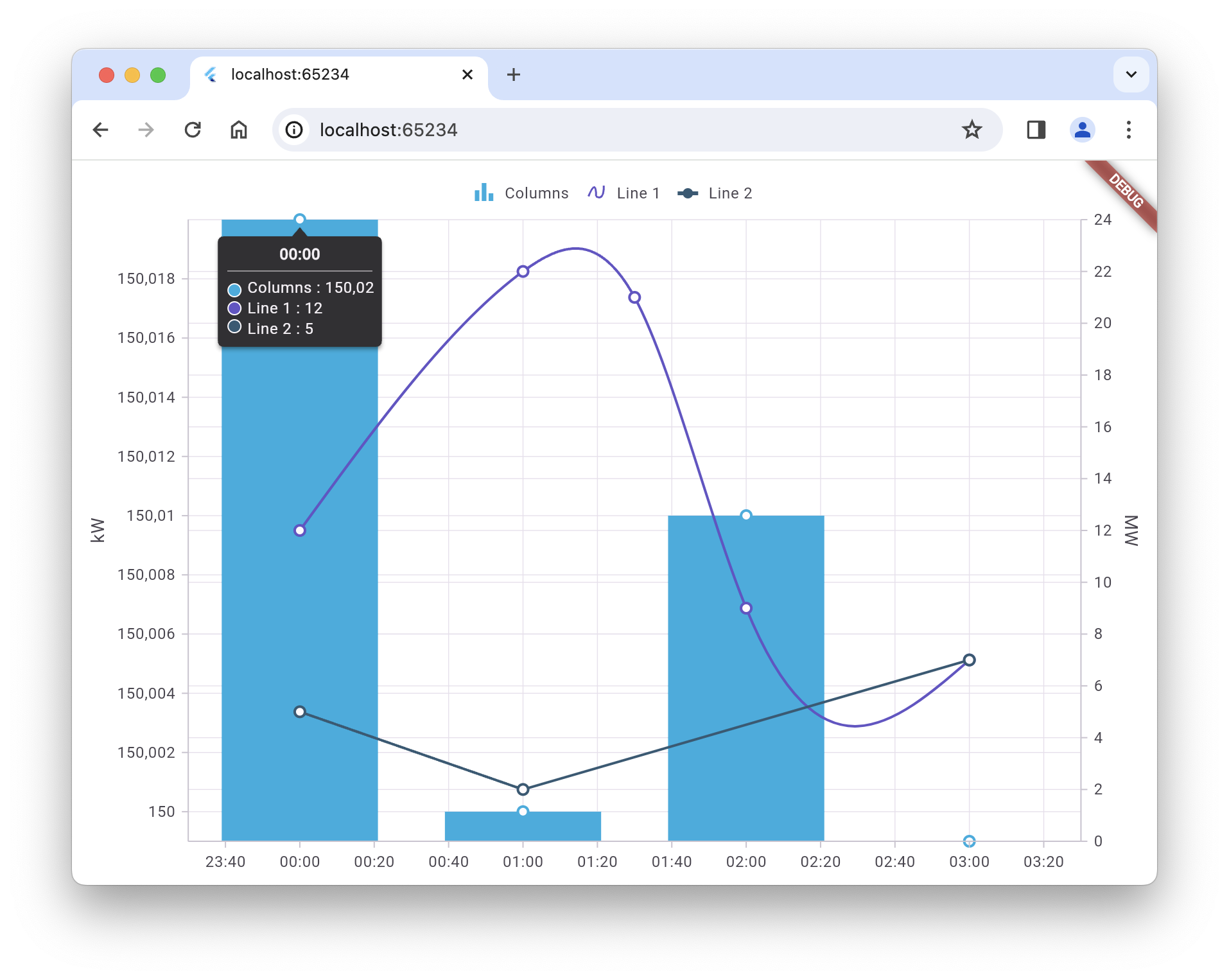Bookmark this page with the star icon

point(972,130)
